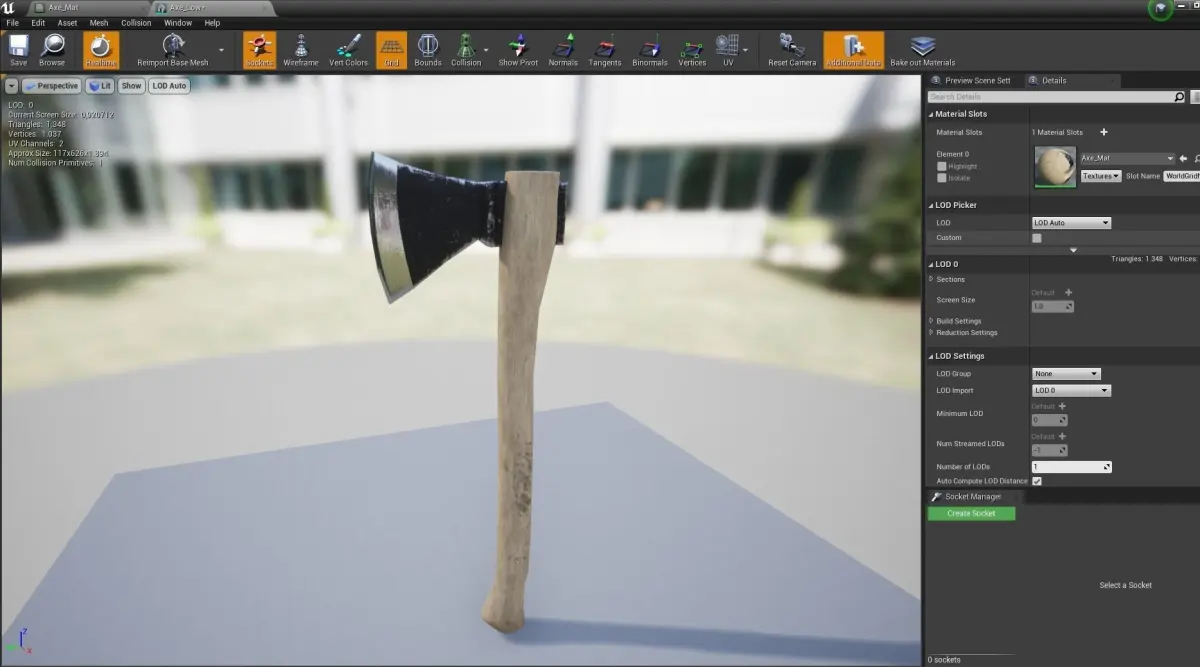Open the LOD Auto dropdown in LOD Picker
1200x667 pixels.
coord(1071,223)
